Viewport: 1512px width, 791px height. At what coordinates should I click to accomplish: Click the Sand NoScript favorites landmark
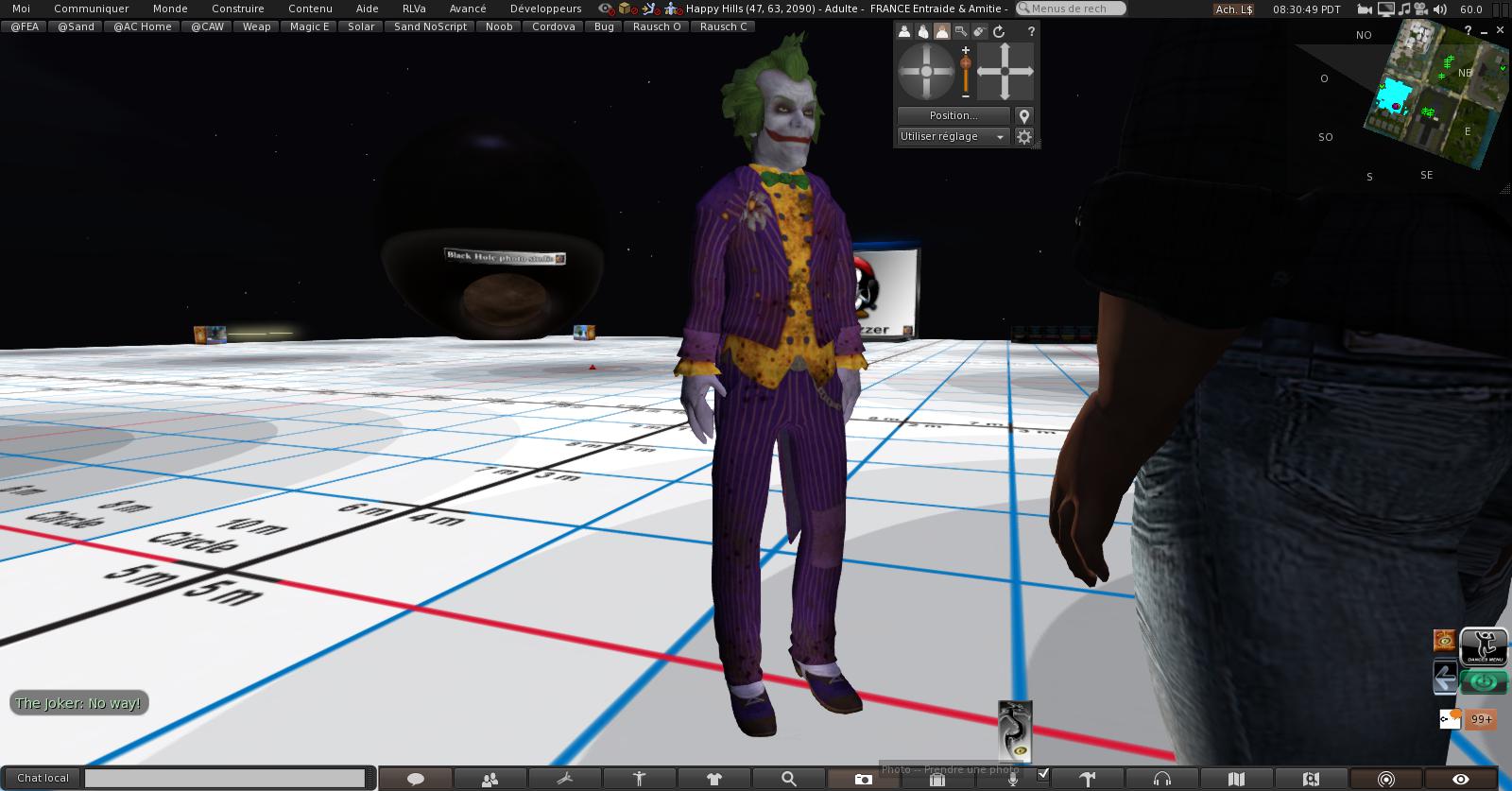430,26
